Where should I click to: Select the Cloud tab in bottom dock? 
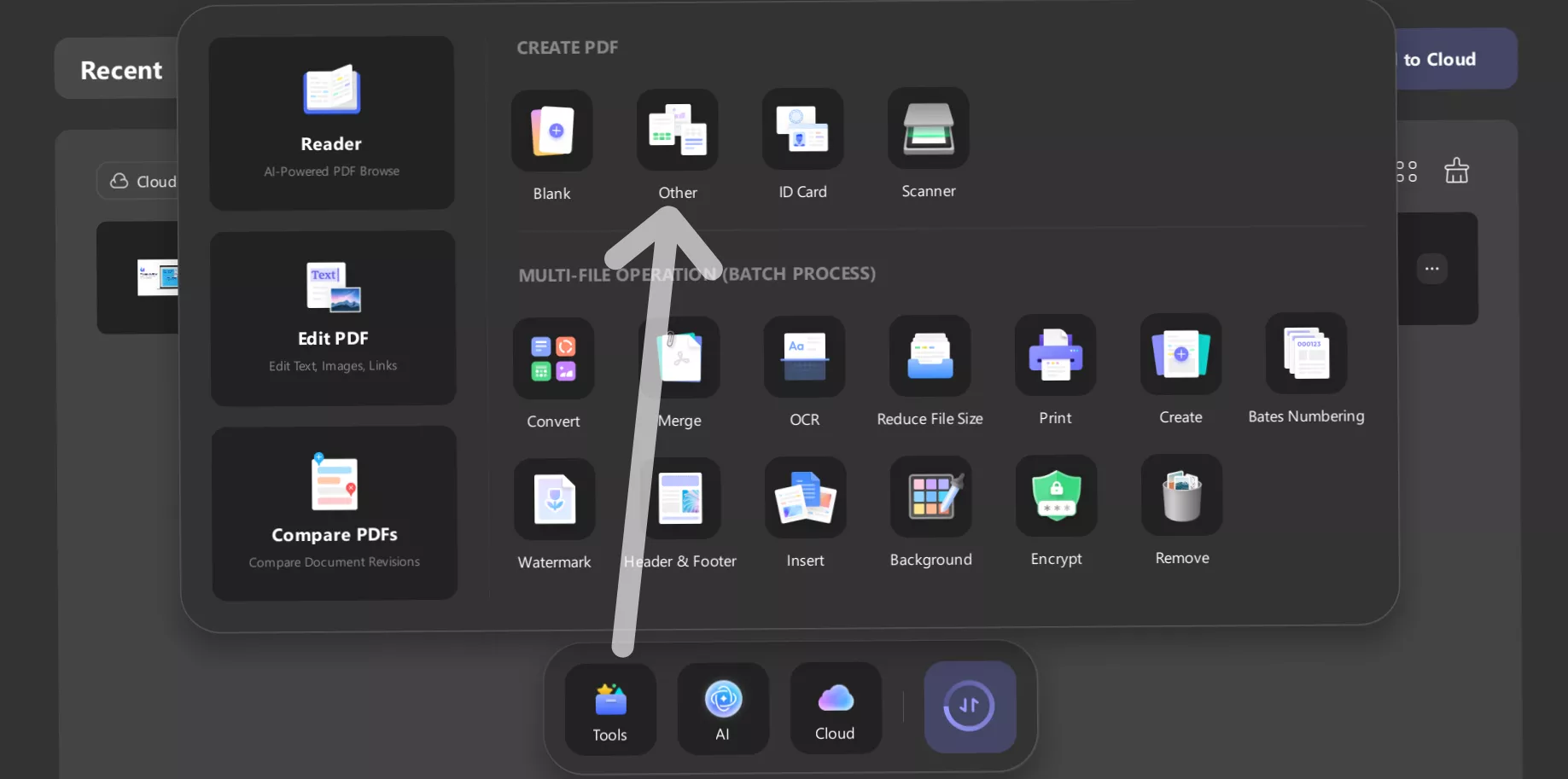click(835, 708)
